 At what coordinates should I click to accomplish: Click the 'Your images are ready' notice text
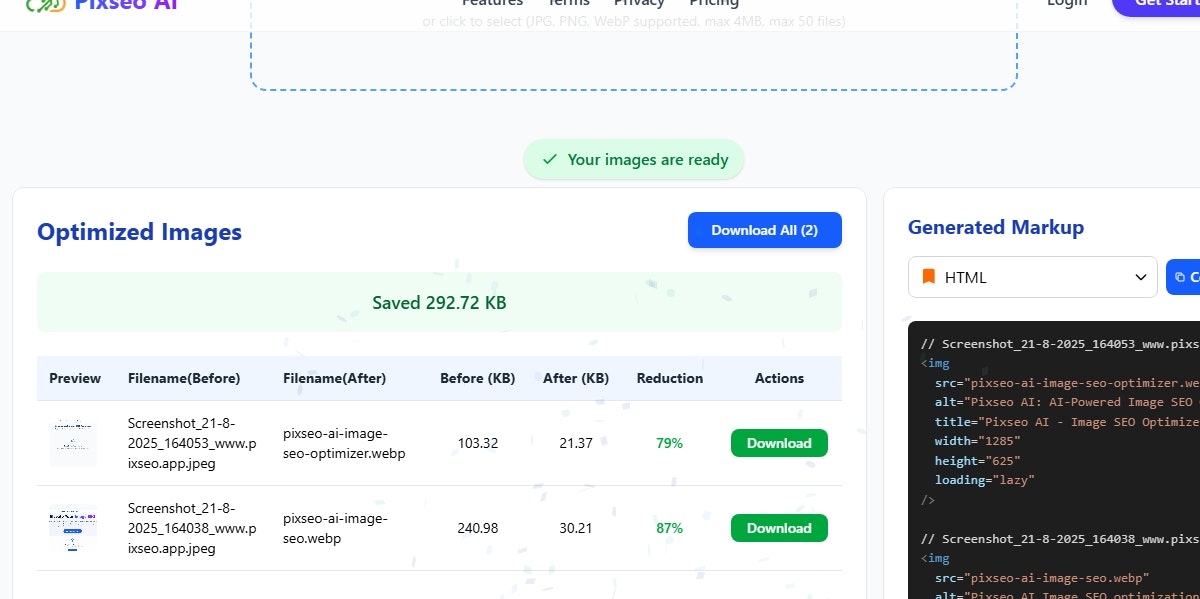click(x=648, y=160)
